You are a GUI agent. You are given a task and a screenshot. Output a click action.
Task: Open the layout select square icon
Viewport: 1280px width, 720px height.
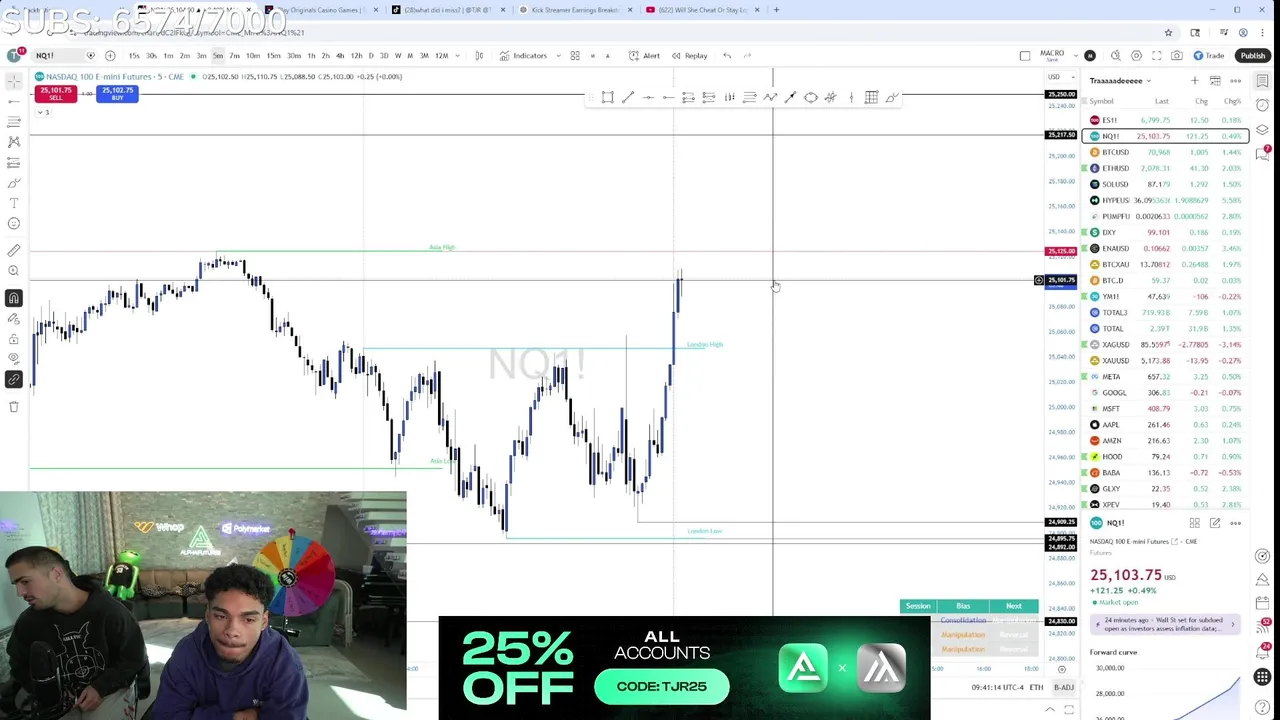pos(1025,55)
